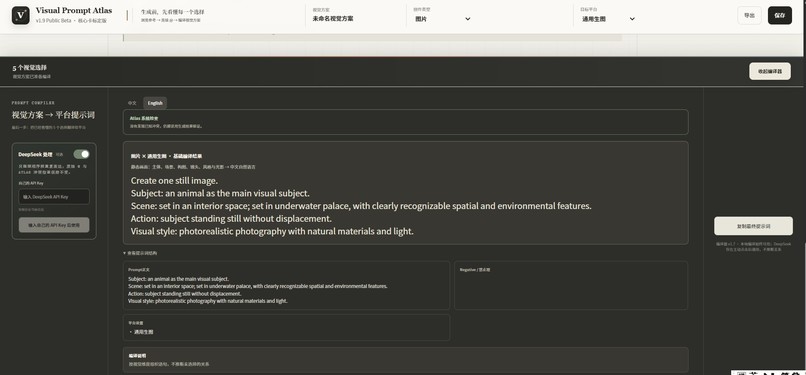
Task: Toggle the DeepSeek processing switch
Action: [81, 154]
